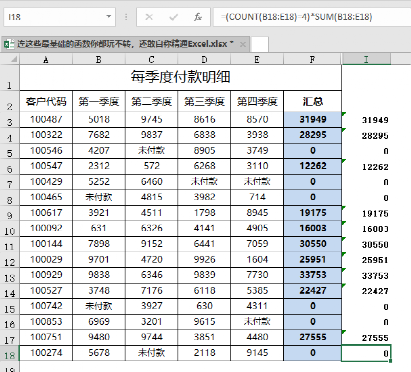Open Insert Function fx icon
This screenshot has height=372, width=411.
[x=198, y=17]
